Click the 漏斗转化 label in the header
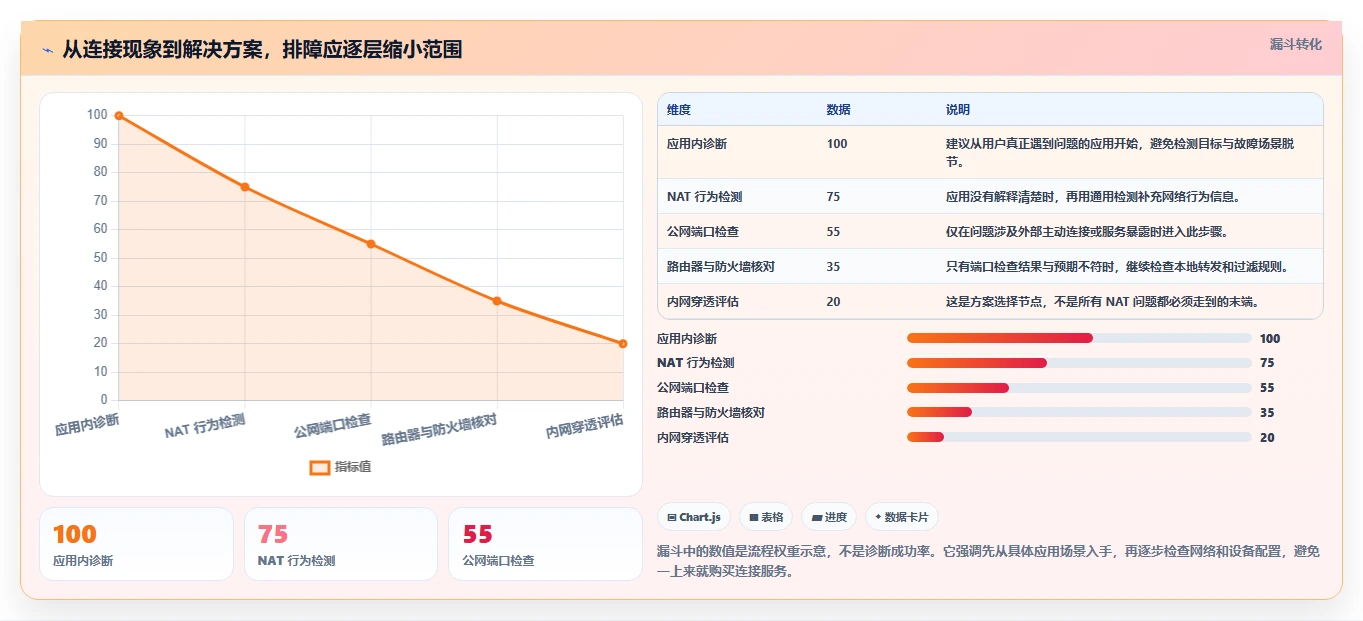This screenshot has height=621, width=1363. coord(1295,44)
